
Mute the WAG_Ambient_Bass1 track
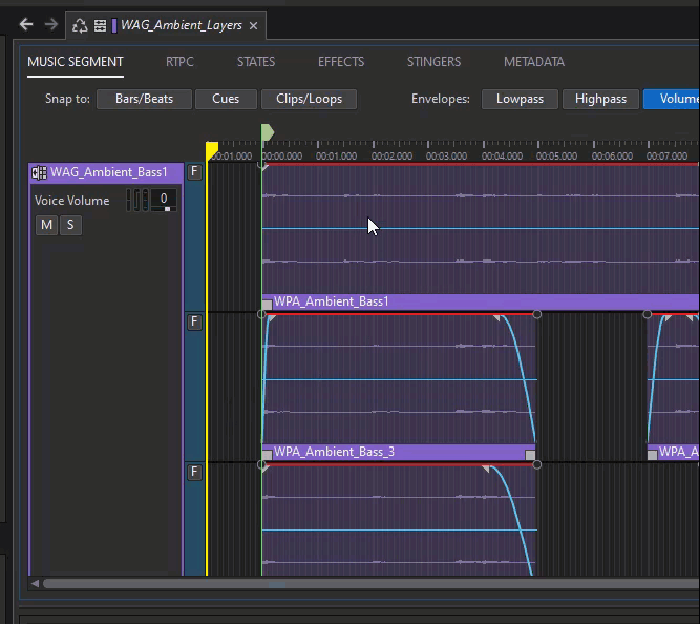(x=46, y=225)
